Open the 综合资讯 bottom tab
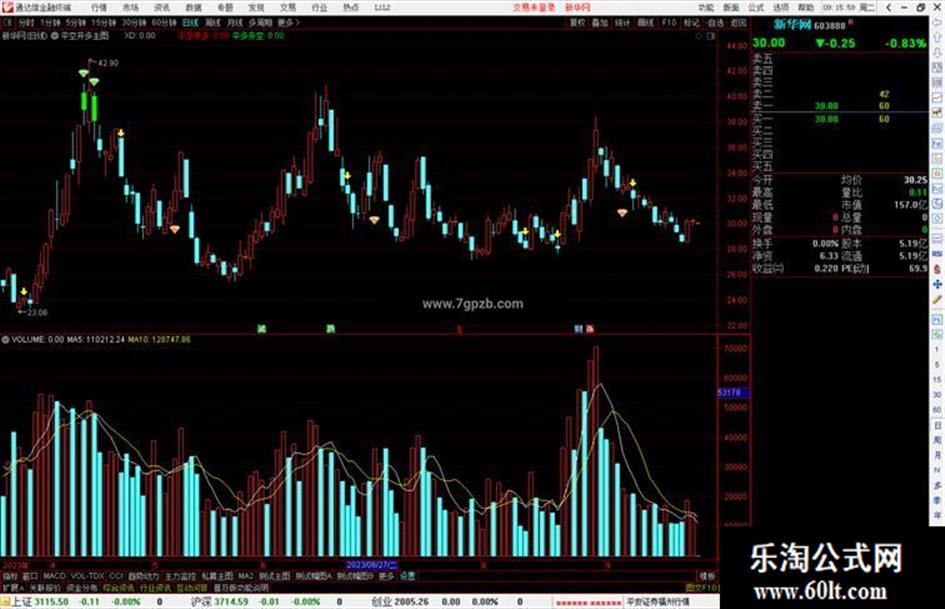Viewport: 945px width, 609px height. [x=118, y=587]
